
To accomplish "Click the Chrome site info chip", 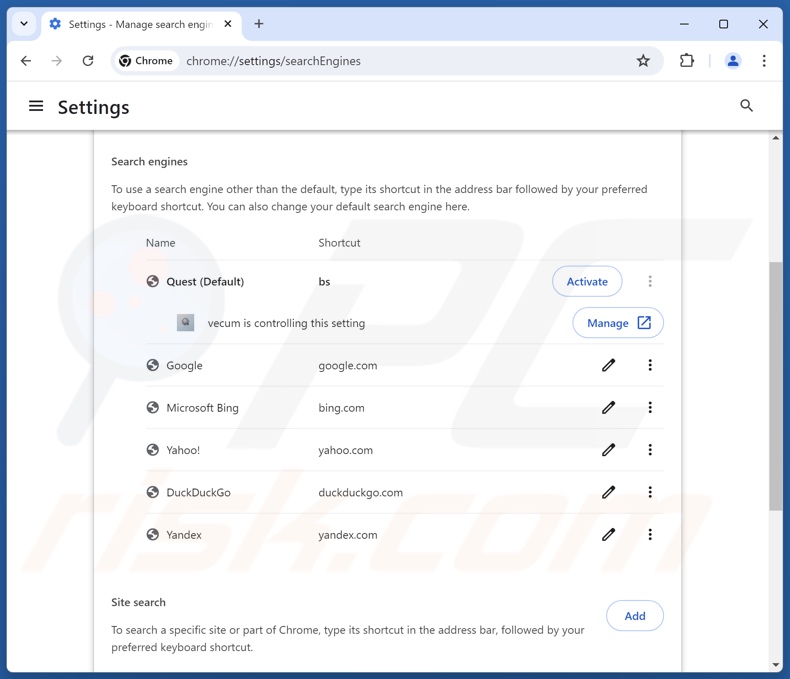I will pyautogui.click(x=146, y=61).
